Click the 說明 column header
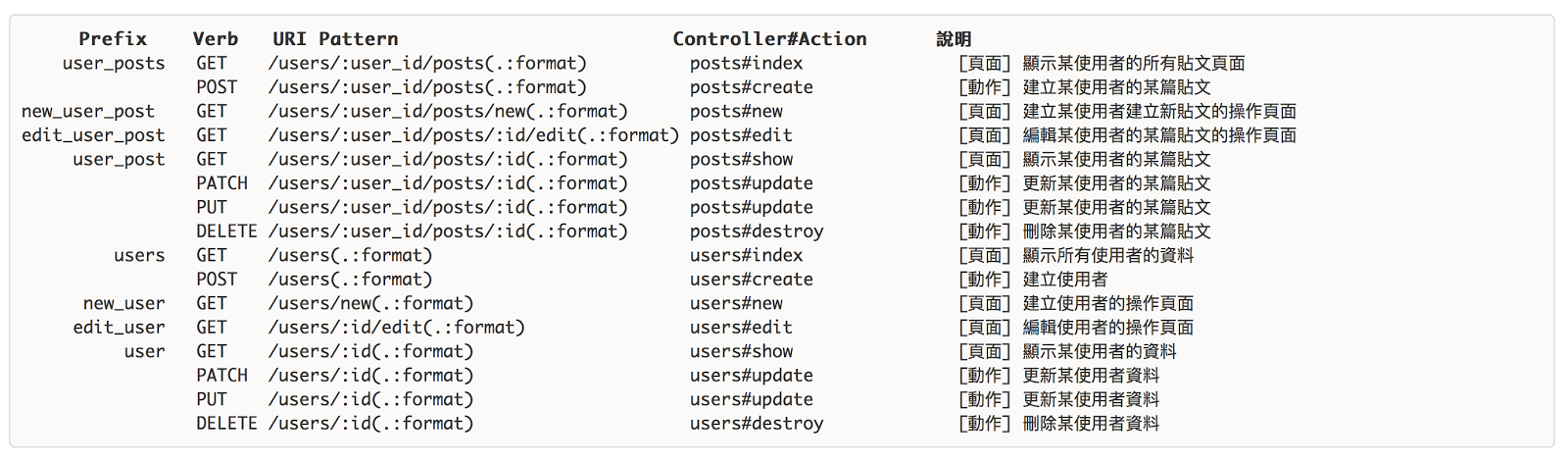Screen dimensions: 1568x462 click(954, 39)
